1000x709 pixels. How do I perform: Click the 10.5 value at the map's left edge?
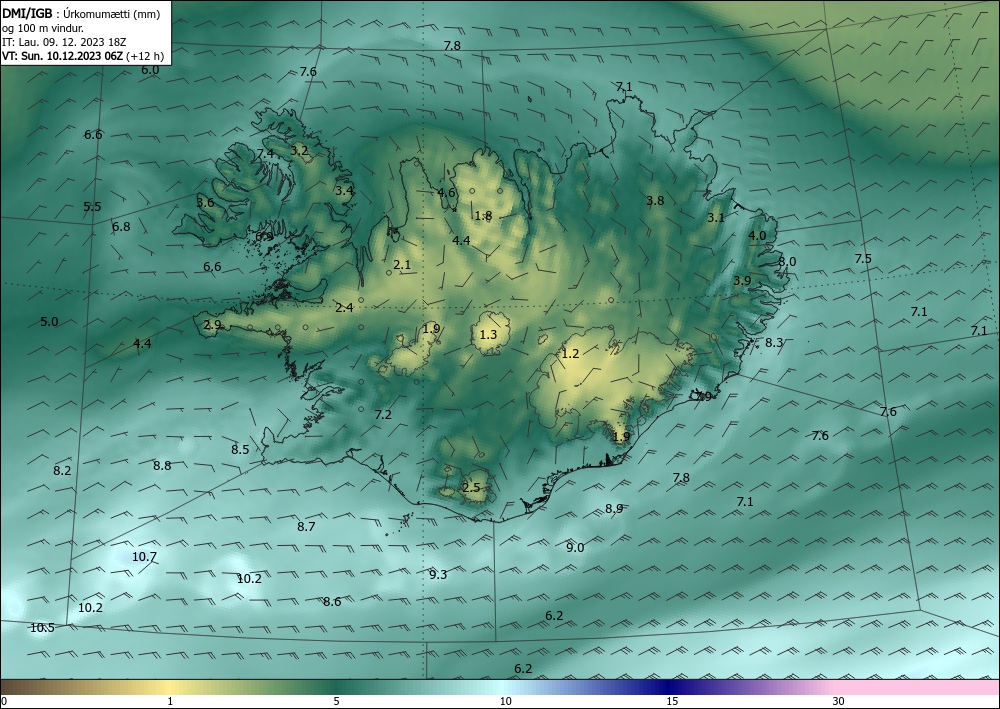click(x=42, y=627)
